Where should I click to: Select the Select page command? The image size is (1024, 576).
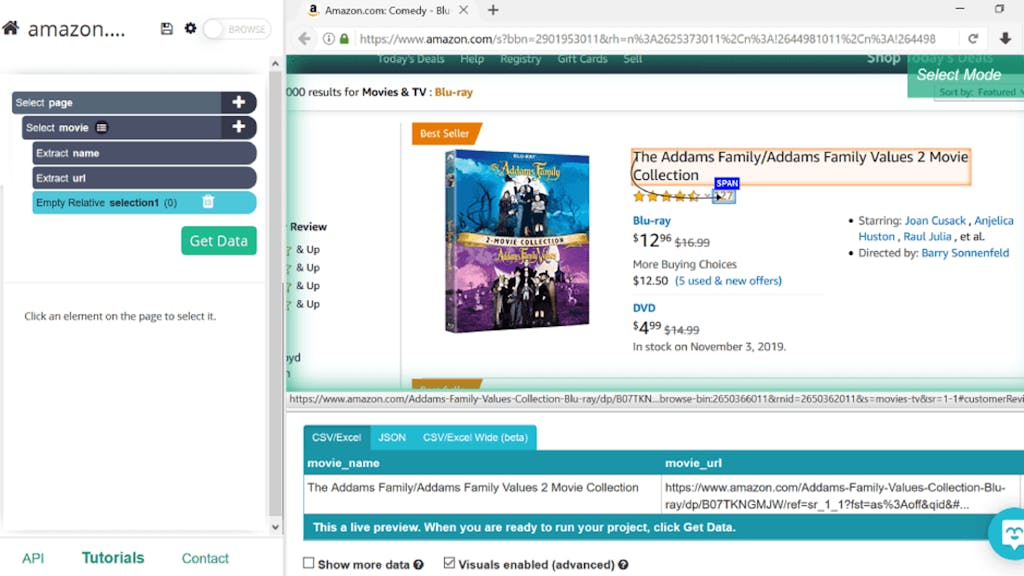[118, 103]
